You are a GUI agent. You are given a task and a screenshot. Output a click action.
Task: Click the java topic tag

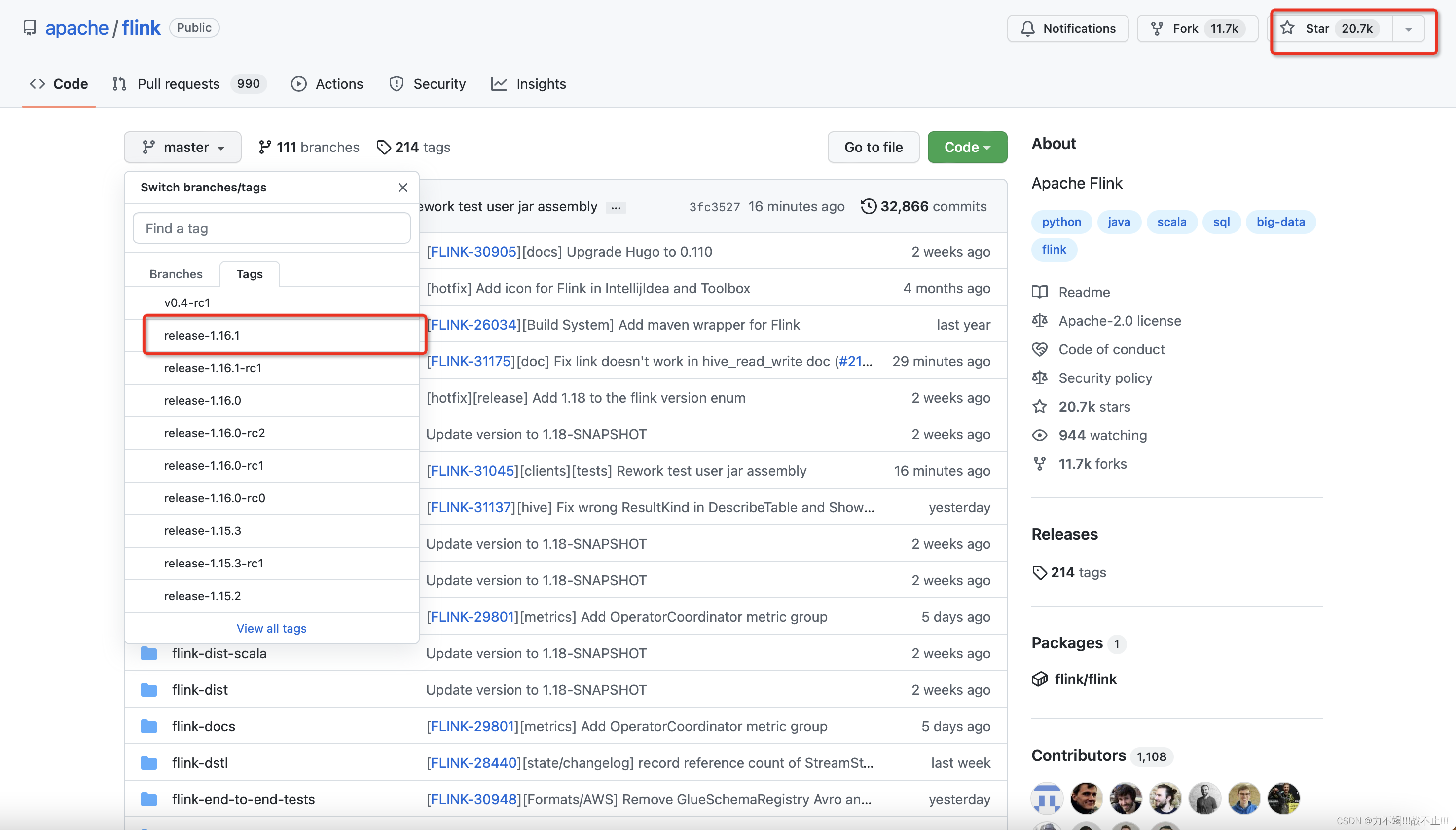pyautogui.click(x=1119, y=222)
